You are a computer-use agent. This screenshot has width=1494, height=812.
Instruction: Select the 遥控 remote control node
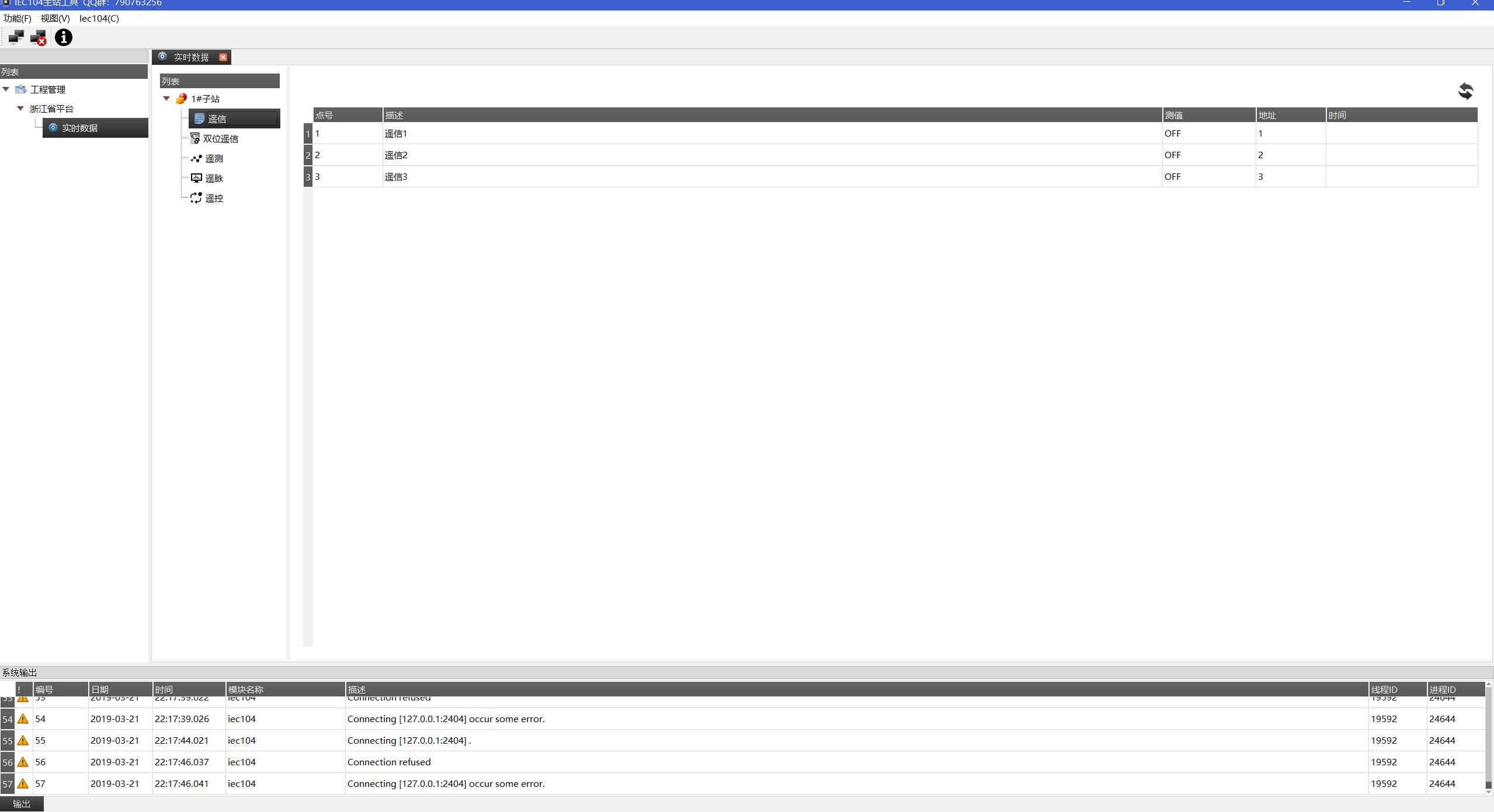(x=214, y=198)
